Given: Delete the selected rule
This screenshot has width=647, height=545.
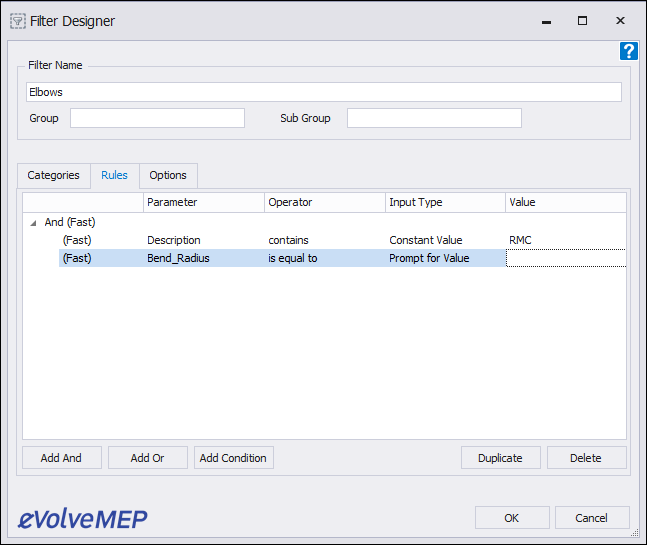Looking at the screenshot, I should click(x=586, y=458).
